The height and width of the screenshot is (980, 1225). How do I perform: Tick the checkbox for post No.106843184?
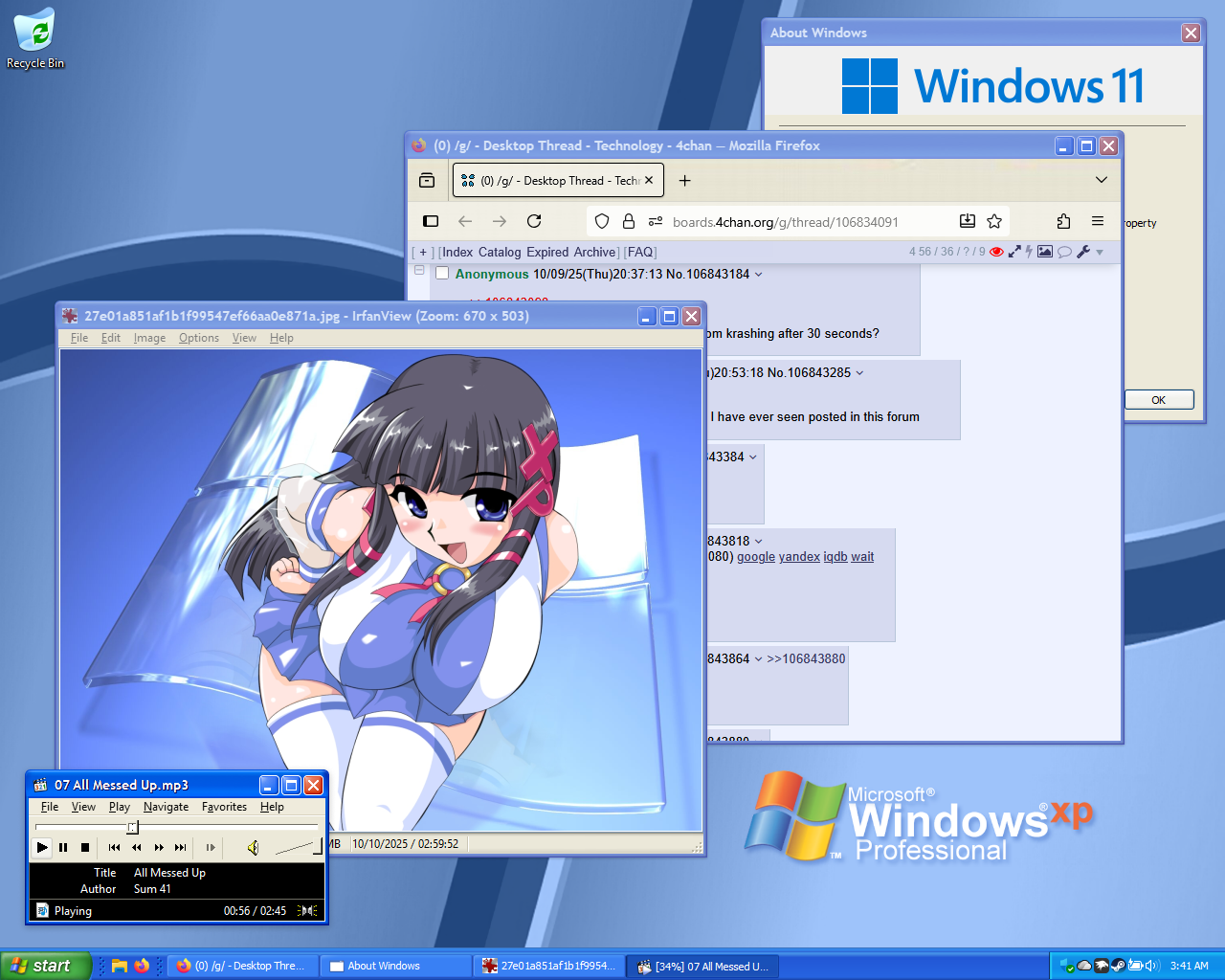tap(442, 274)
